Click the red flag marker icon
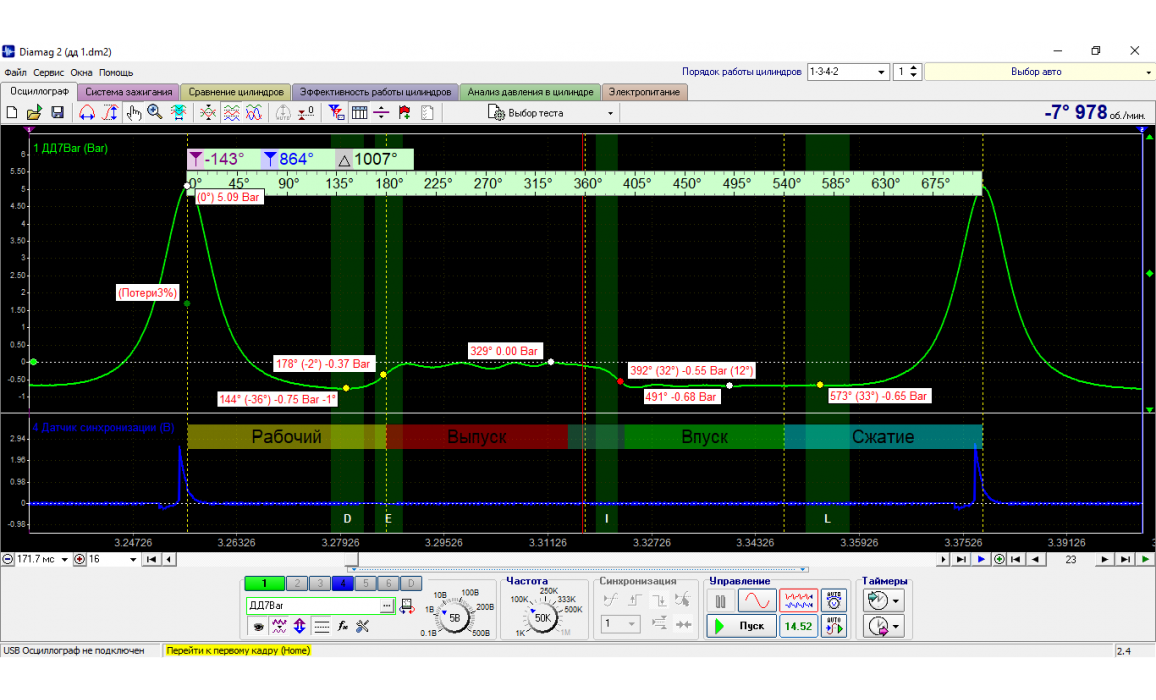 pyautogui.click(x=404, y=113)
